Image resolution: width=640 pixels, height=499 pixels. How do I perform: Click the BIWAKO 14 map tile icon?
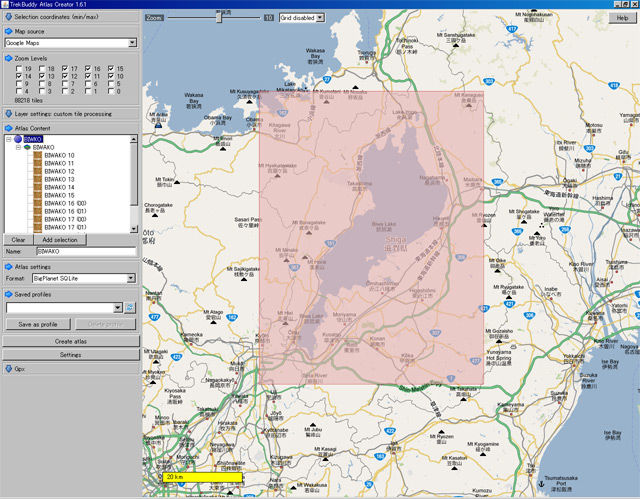[x=38, y=187]
